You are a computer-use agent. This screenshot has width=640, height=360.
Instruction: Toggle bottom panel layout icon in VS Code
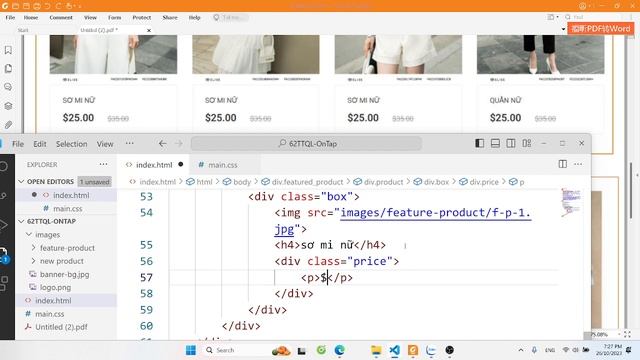click(x=495, y=143)
